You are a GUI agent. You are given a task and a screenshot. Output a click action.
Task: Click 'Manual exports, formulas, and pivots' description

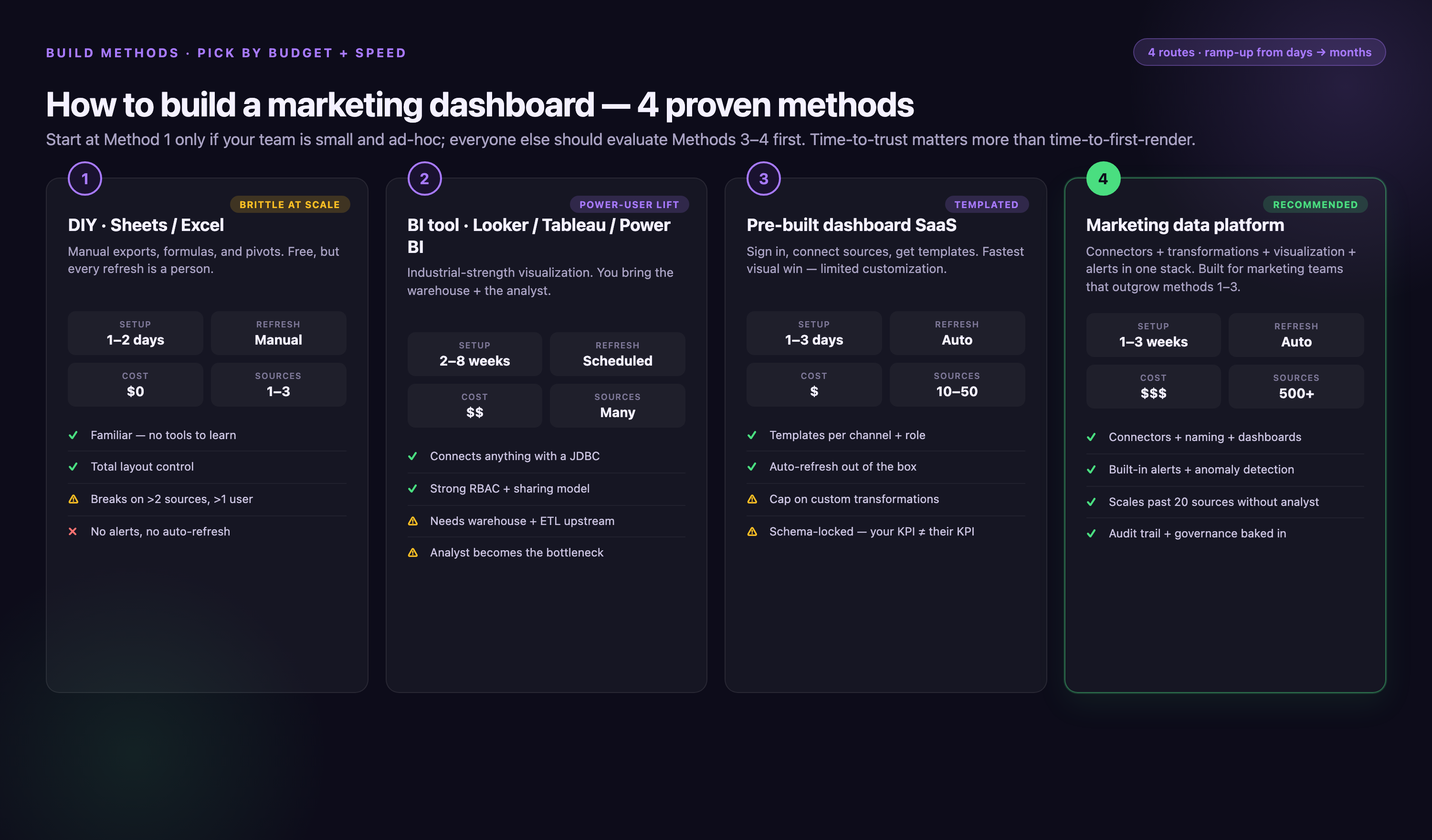(x=203, y=260)
